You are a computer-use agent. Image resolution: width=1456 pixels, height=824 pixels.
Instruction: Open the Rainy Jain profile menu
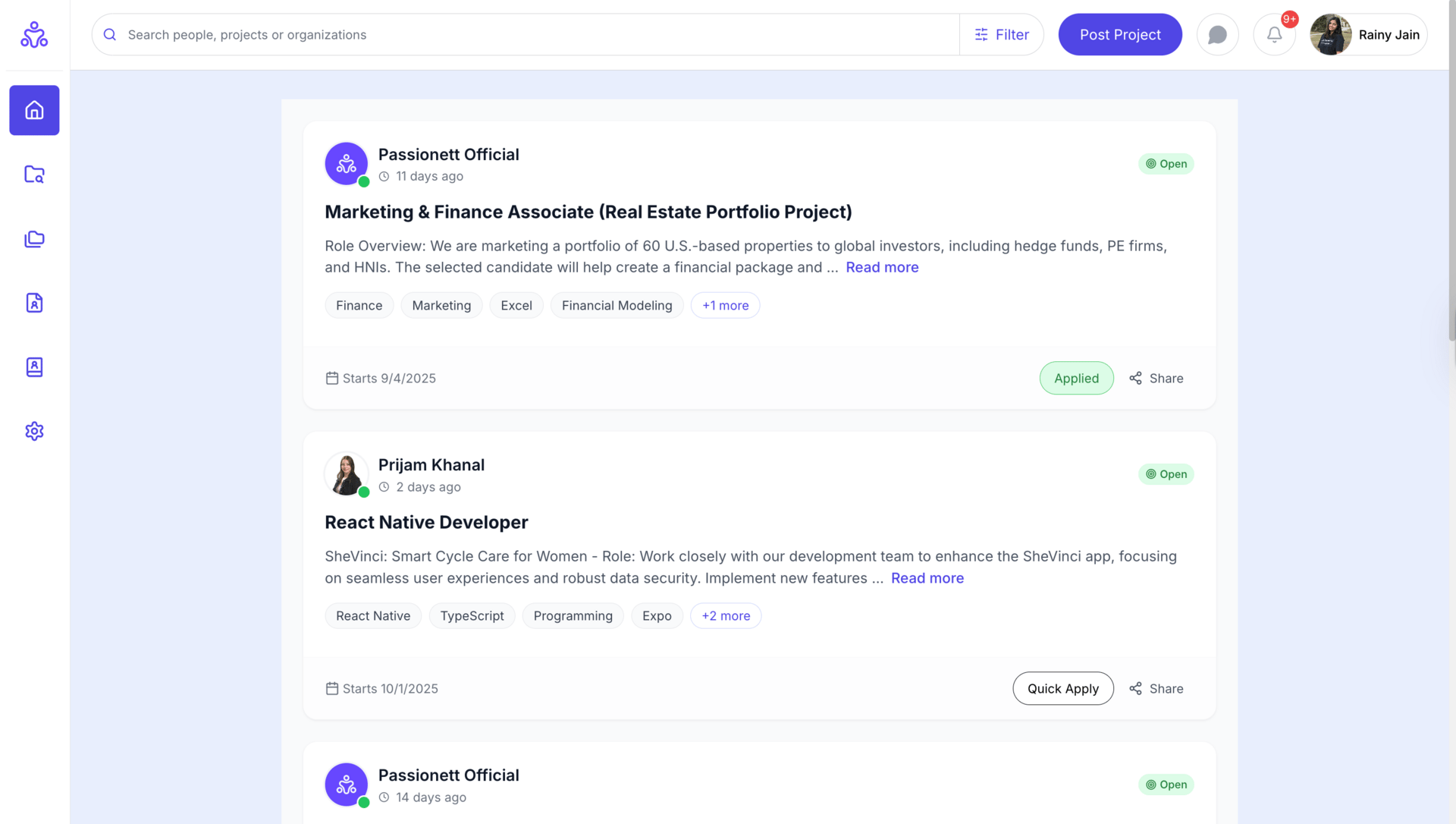point(1368,35)
